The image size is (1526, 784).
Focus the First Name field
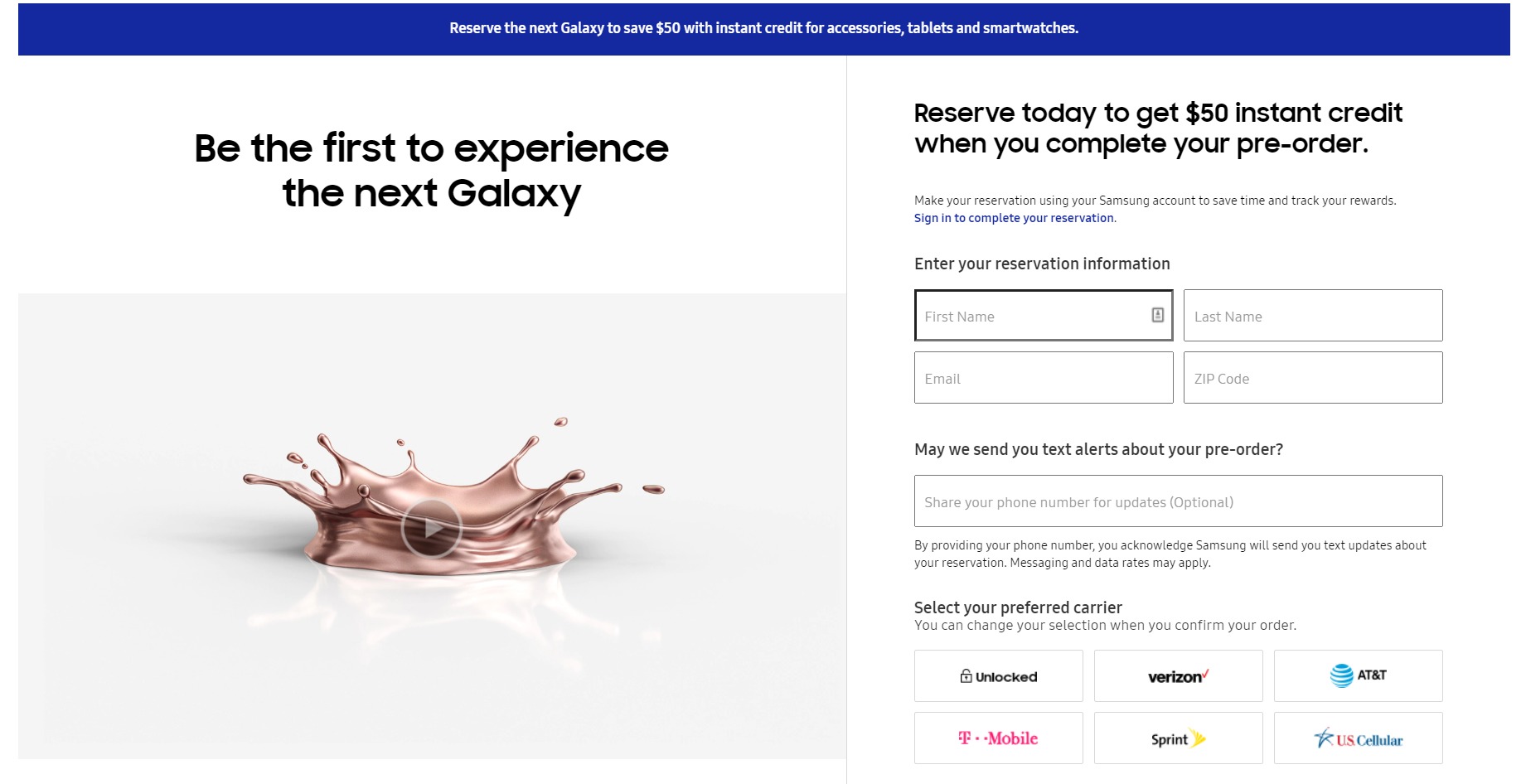1032,316
